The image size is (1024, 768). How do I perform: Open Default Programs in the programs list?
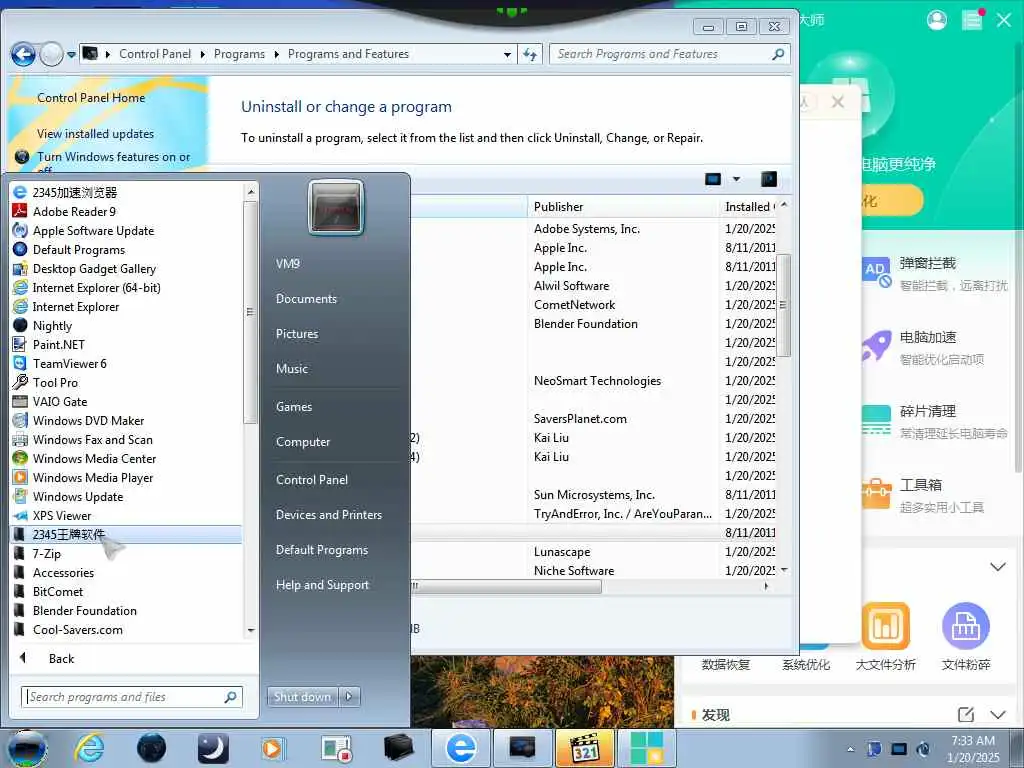coord(78,249)
